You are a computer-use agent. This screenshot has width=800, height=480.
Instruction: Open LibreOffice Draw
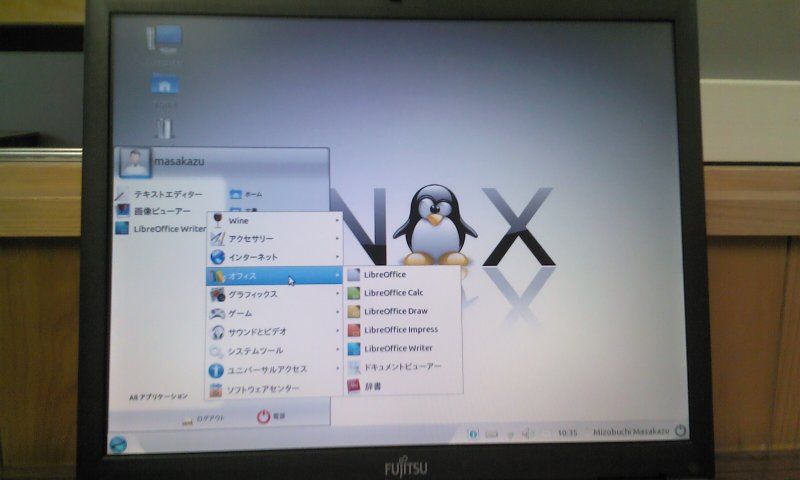coord(403,311)
